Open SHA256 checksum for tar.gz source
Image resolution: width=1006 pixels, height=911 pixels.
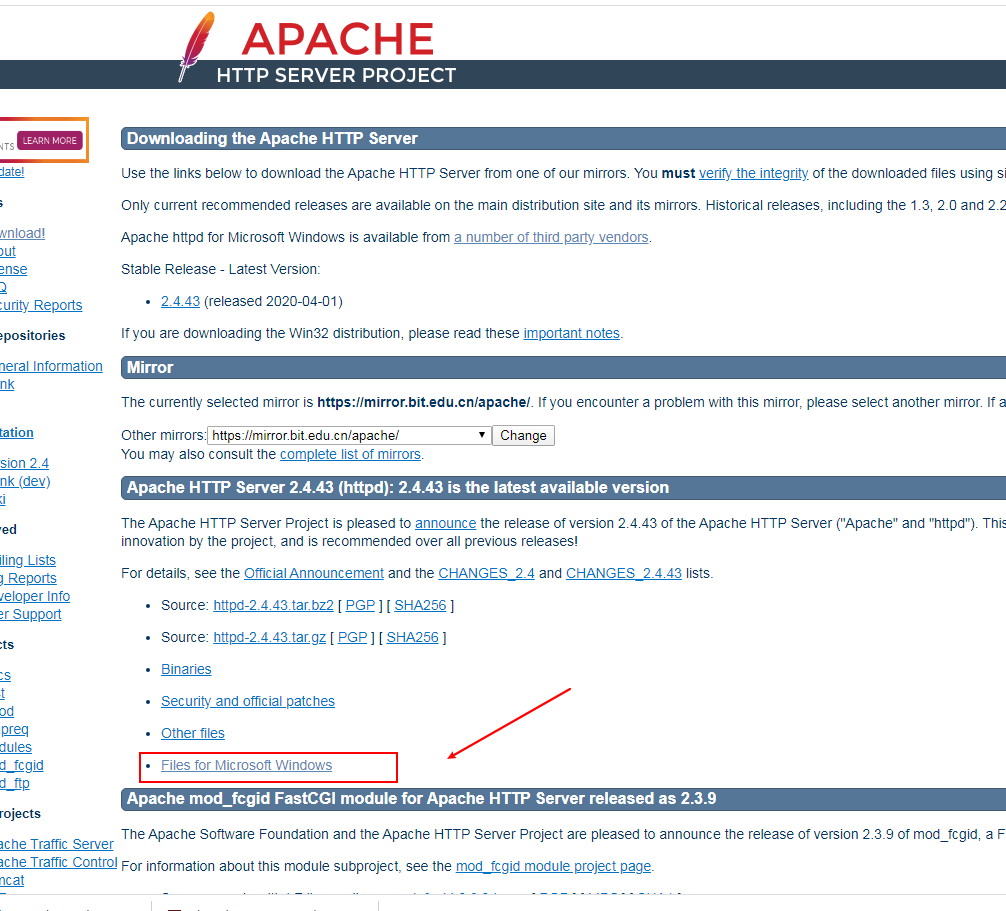tap(413, 638)
